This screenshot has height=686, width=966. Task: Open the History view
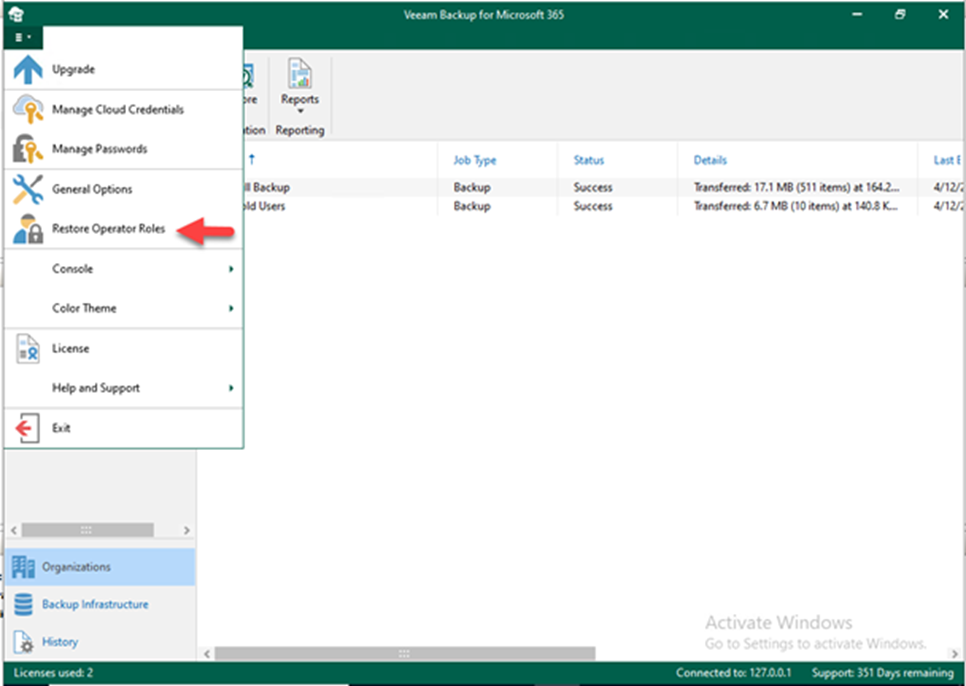100,642
